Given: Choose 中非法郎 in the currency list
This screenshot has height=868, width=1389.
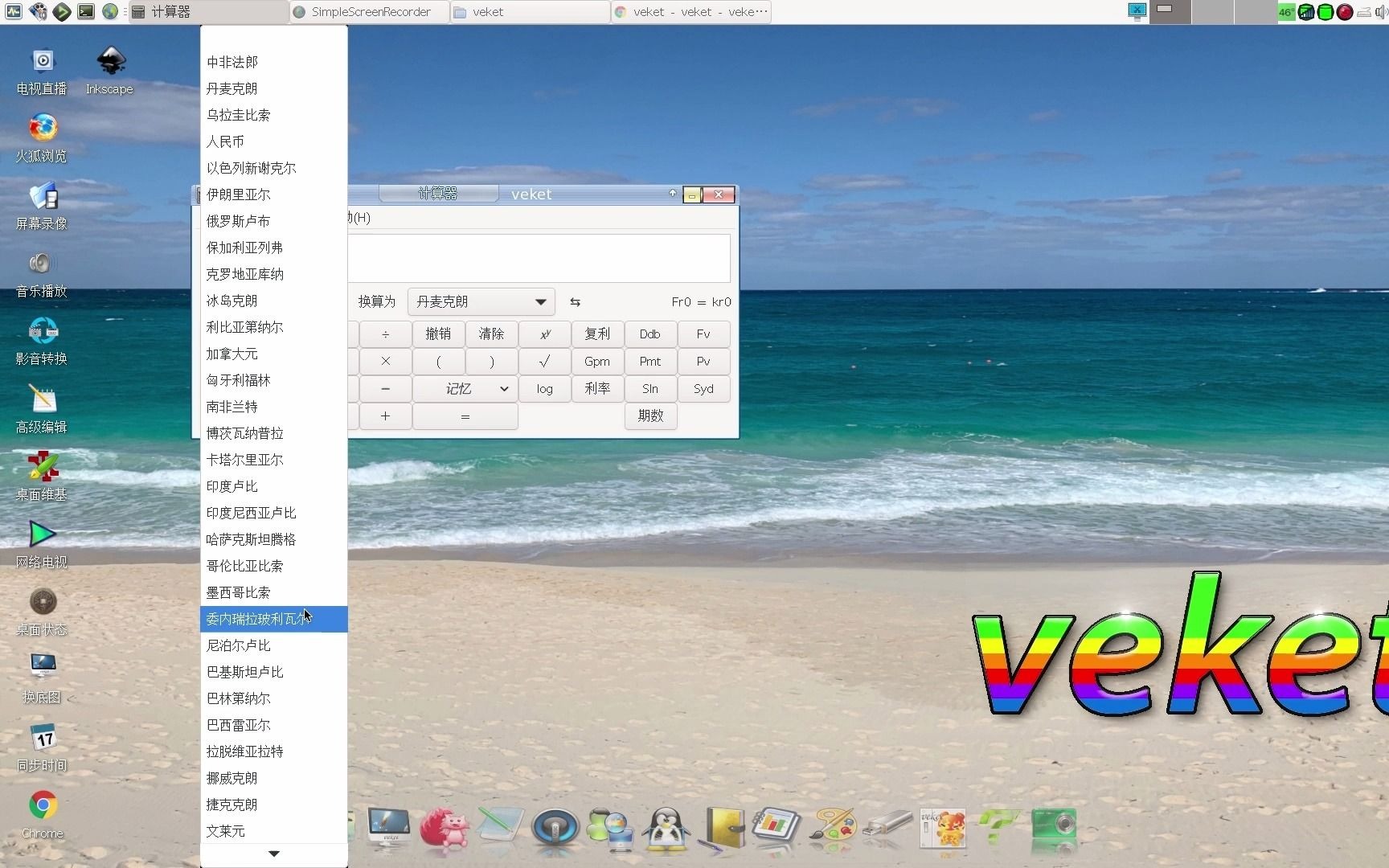Looking at the screenshot, I should click(x=274, y=62).
